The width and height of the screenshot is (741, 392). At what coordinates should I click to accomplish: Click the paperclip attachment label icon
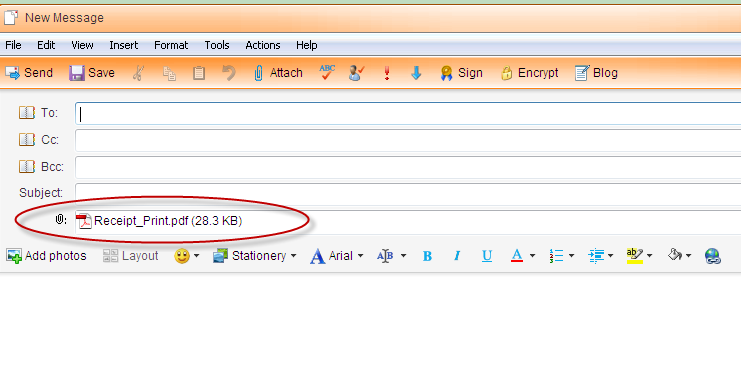(x=60, y=219)
